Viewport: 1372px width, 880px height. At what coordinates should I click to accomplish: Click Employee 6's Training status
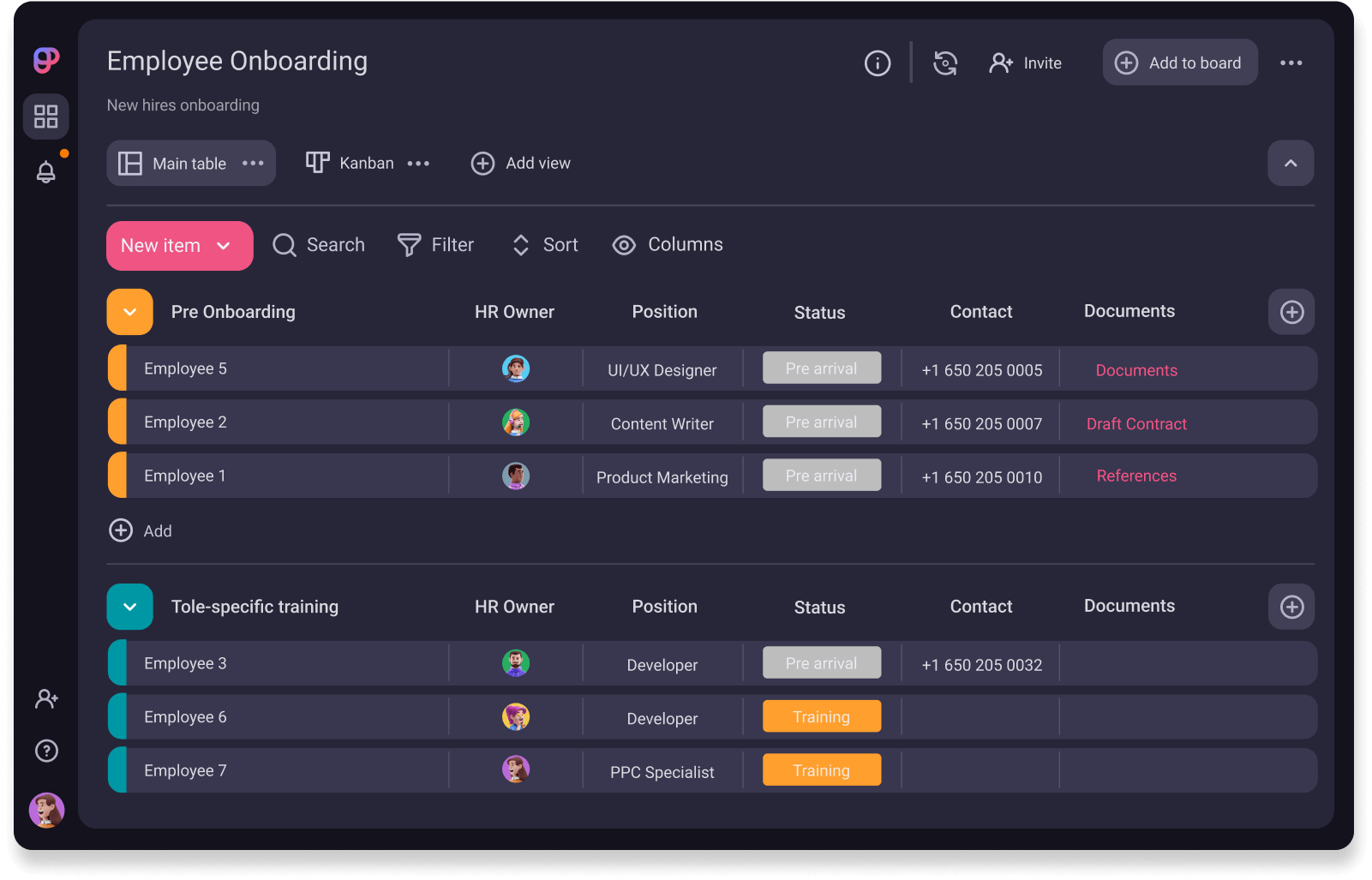pos(821,716)
